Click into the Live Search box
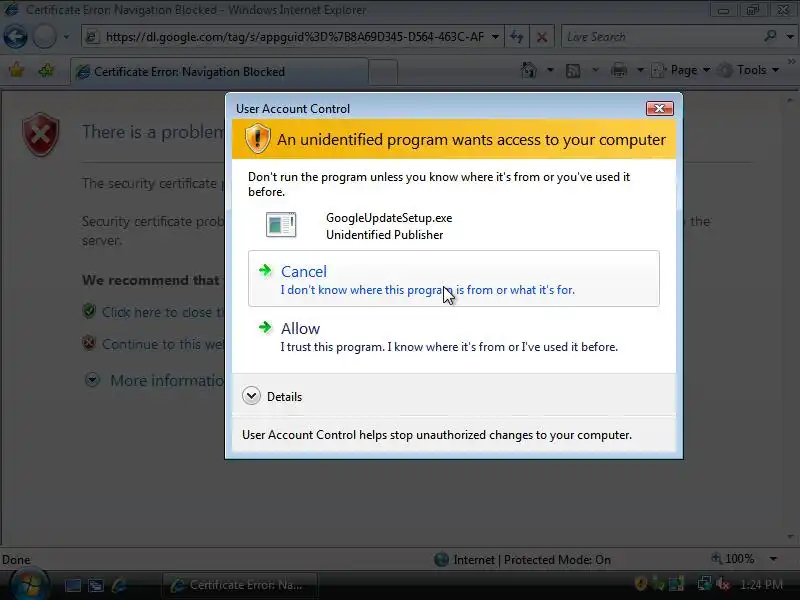This screenshot has width=800, height=600. pos(661,37)
